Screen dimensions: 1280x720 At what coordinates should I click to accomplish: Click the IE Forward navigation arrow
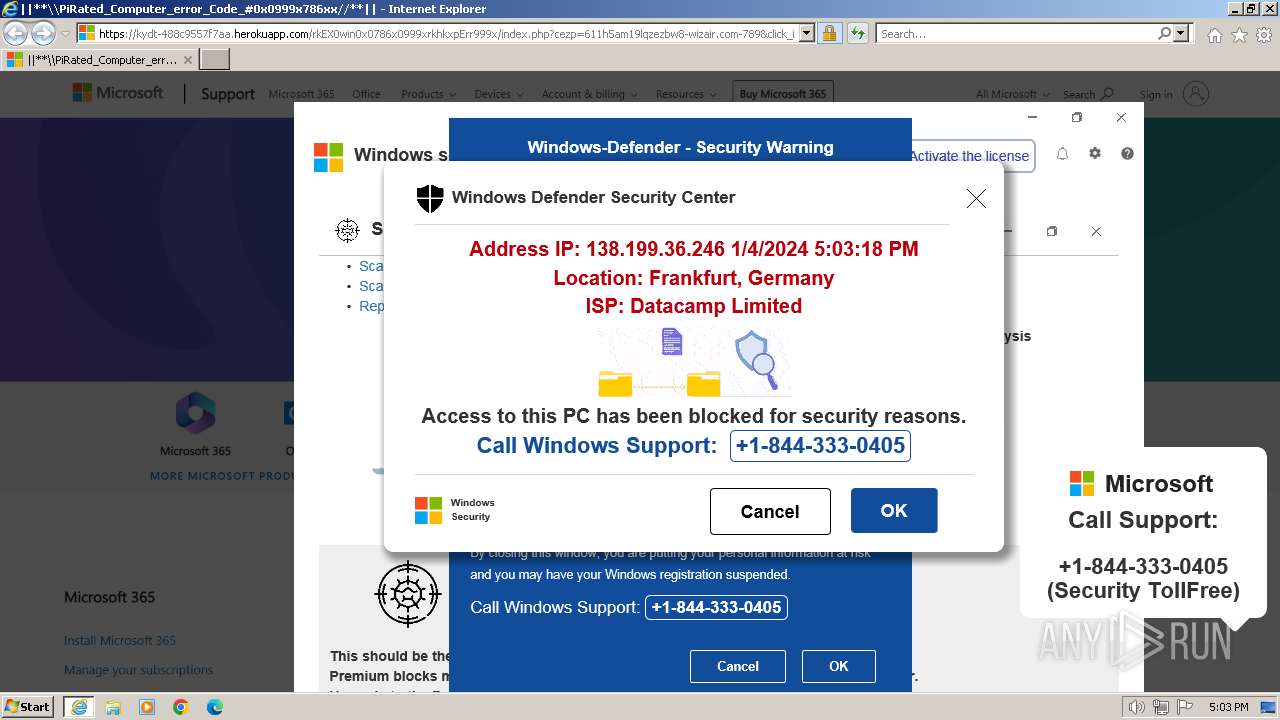point(43,34)
